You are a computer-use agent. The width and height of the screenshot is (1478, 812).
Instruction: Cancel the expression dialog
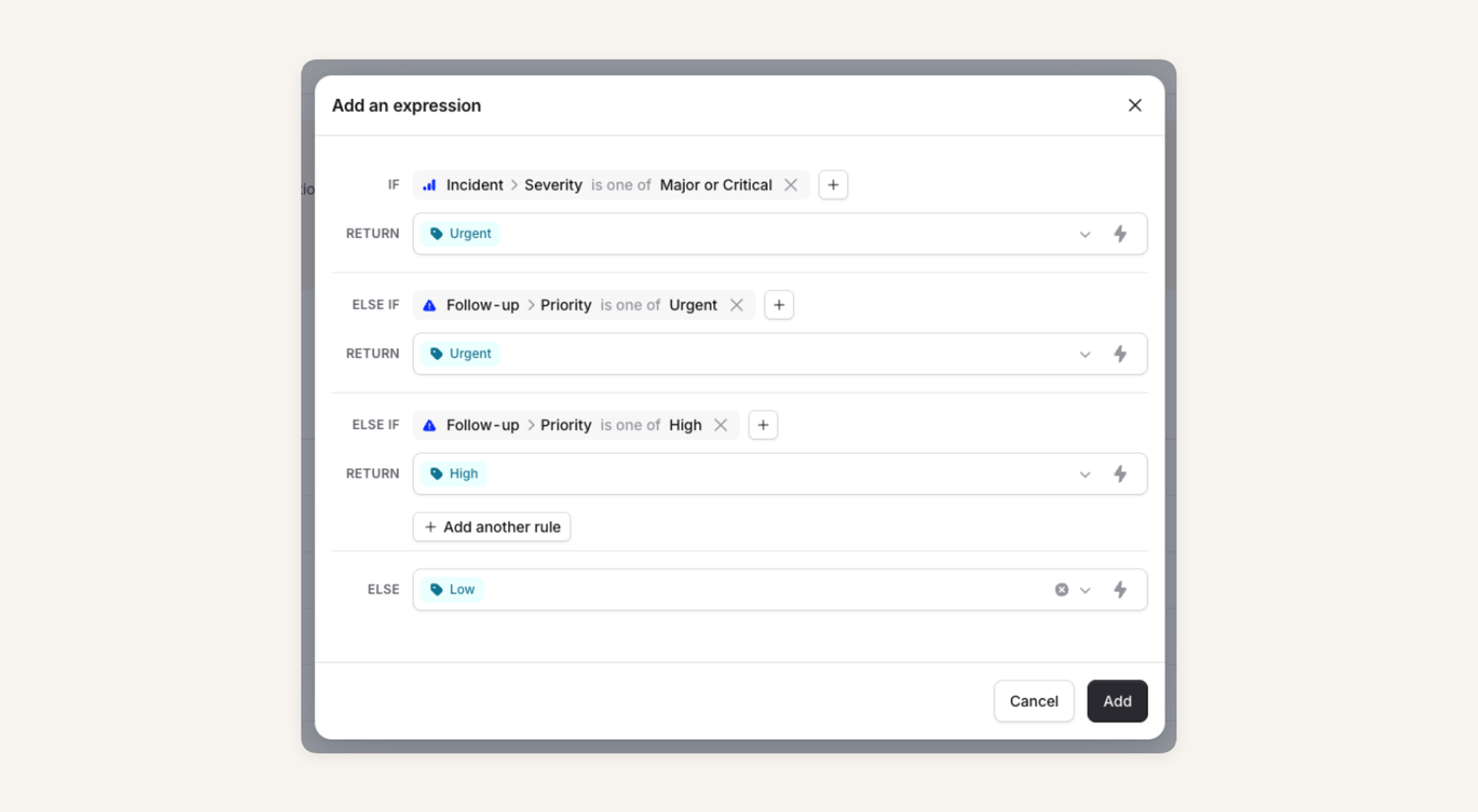tap(1033, 701)
